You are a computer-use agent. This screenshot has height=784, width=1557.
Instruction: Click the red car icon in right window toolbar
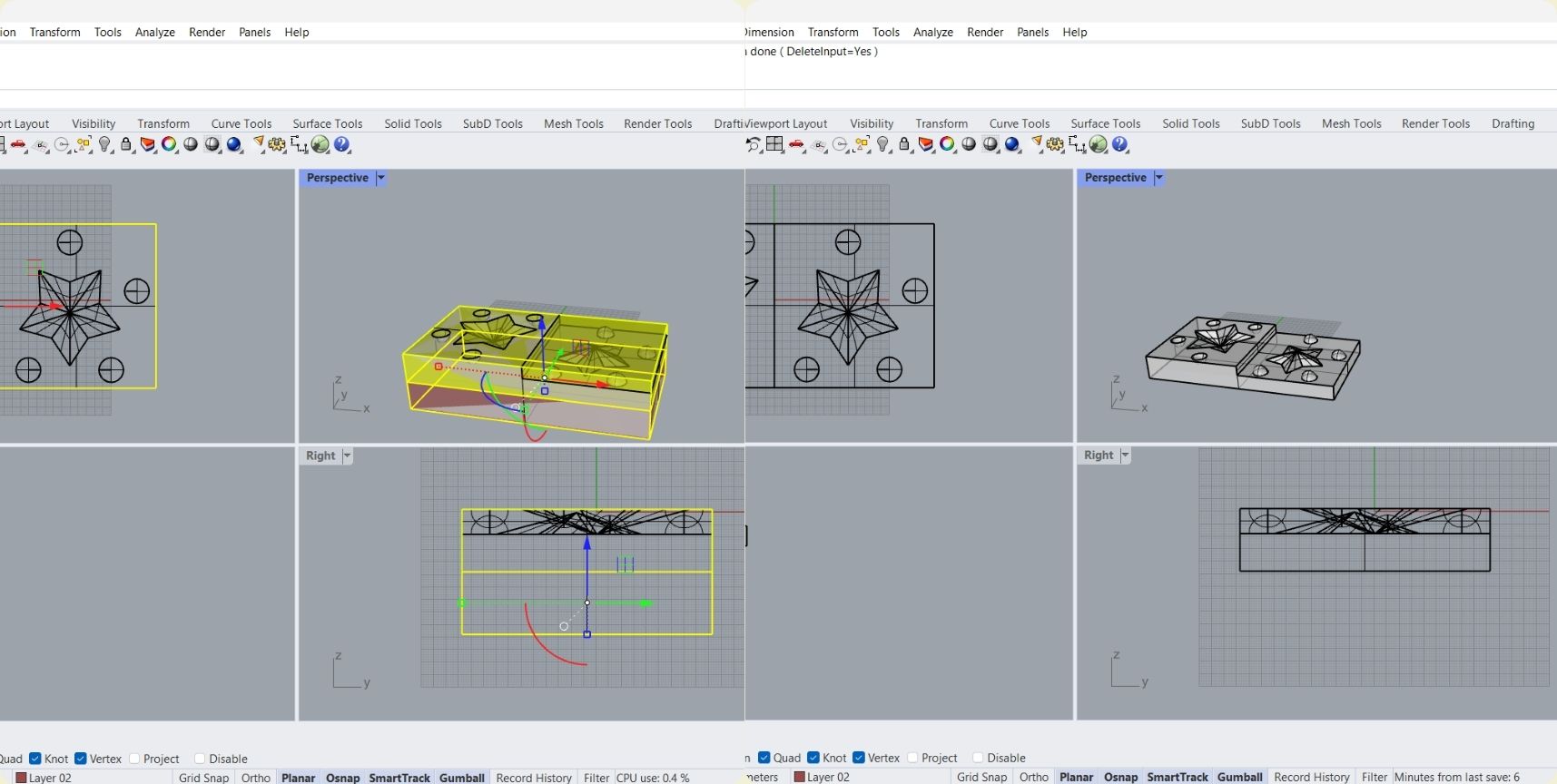click(796, 143)
